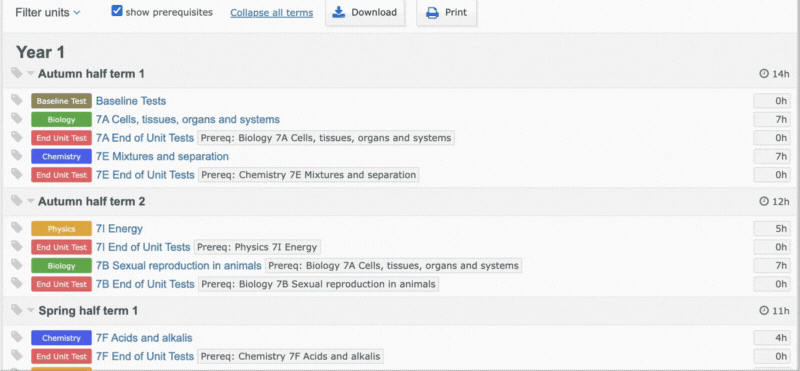Click tag icon beside 7B Sexual reproduction unit
Image resolution: width=800 pixels, height=371 pixels.
click(x=17, y=264)
